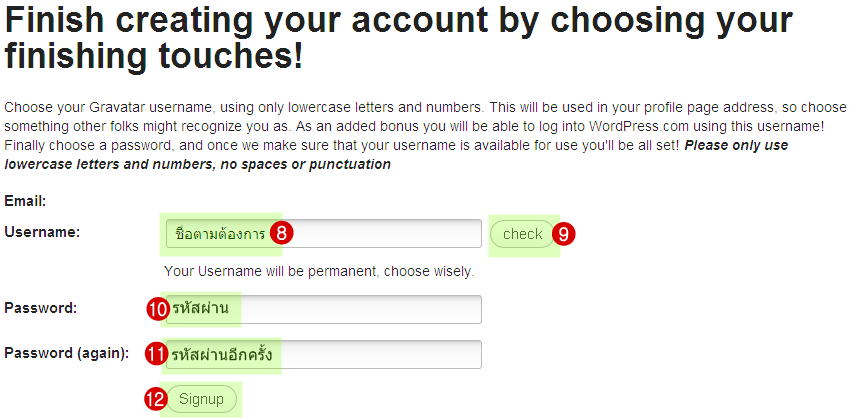Click the red number 9 marker
This screenshot has height=418, width=853.
[x=564, y=234]
